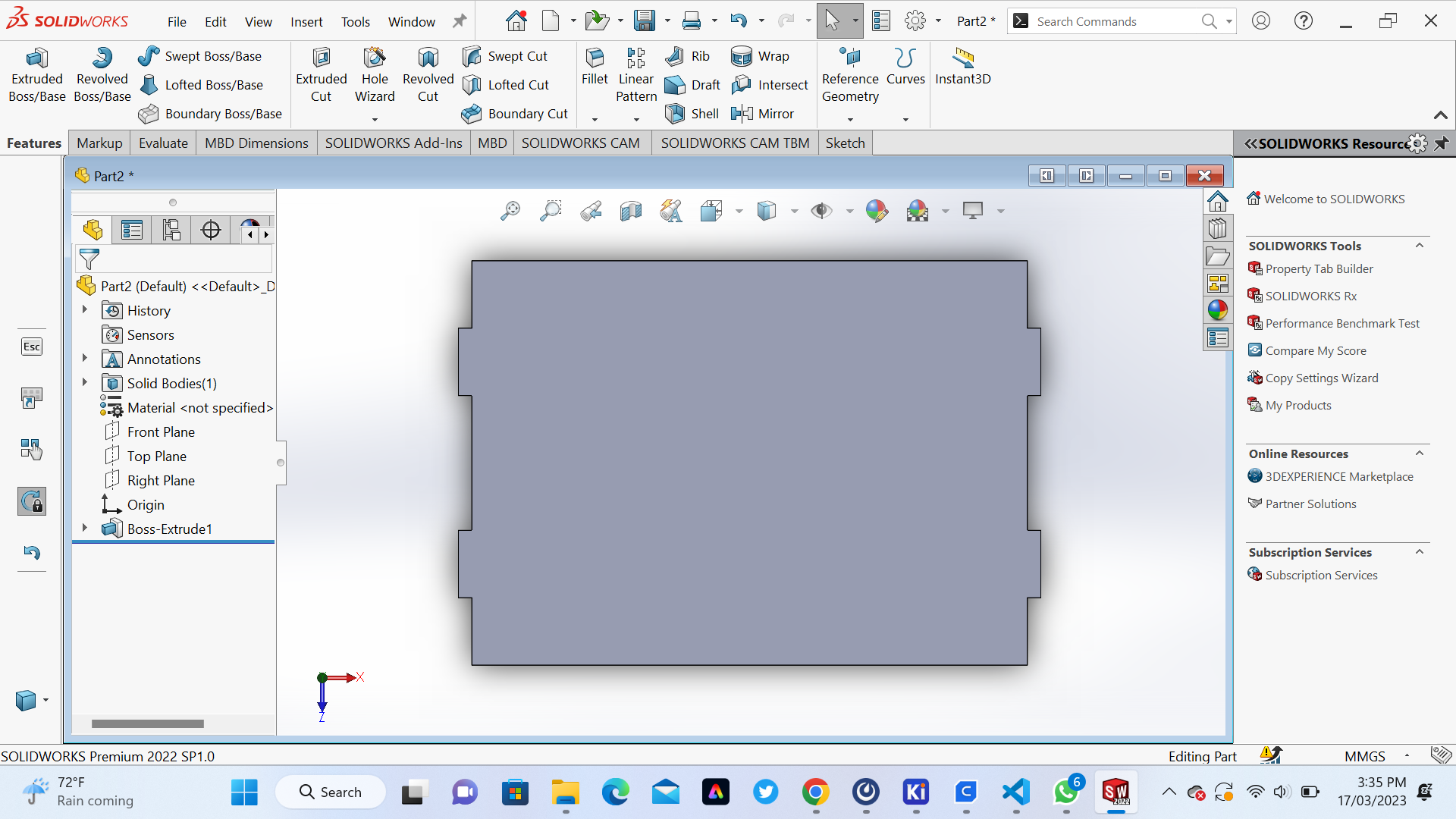Viewport: 1456px width, 819px height.
Task: Collapse the SOLIDWORKS Tools section
Action: [1420, 246]
